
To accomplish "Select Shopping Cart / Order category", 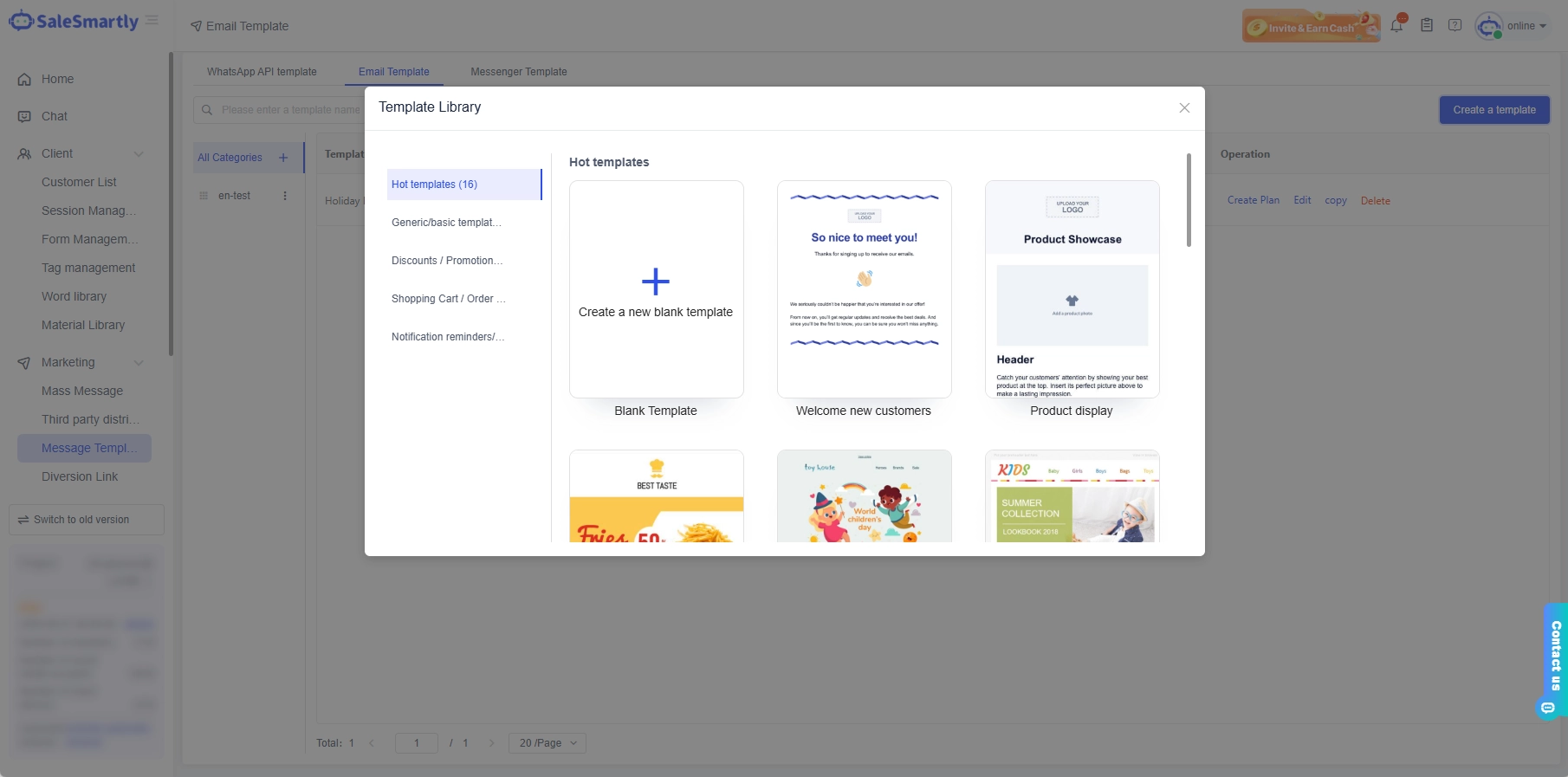I will (464, 299).
